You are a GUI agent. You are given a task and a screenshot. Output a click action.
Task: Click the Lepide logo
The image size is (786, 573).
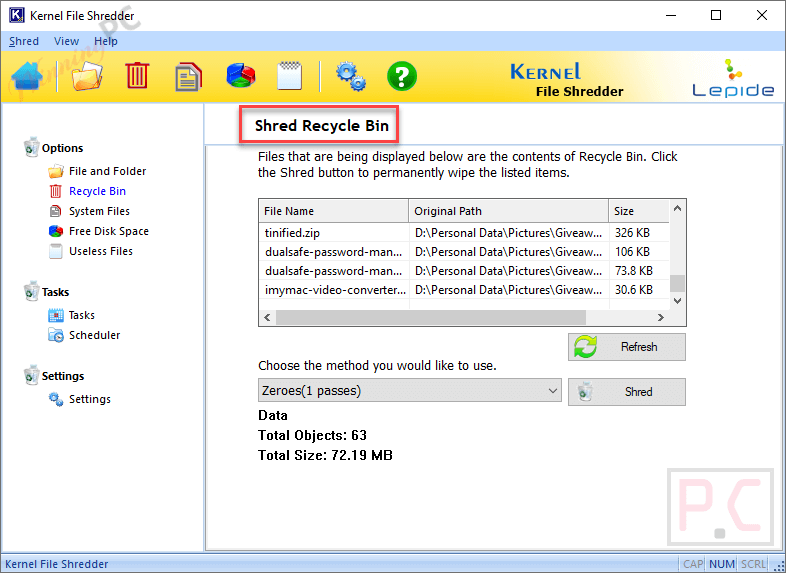[733, 78]
